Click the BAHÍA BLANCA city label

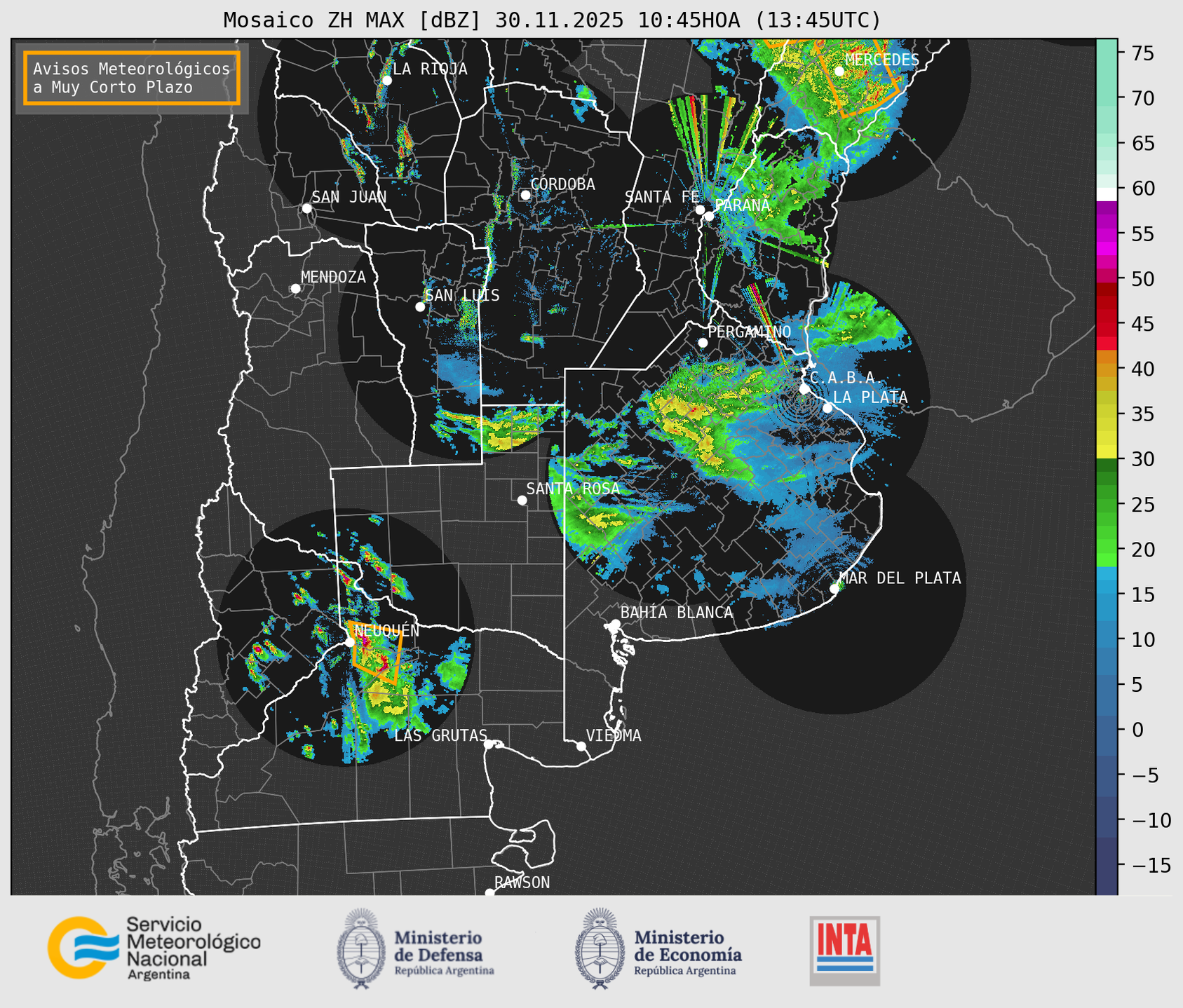676,613
